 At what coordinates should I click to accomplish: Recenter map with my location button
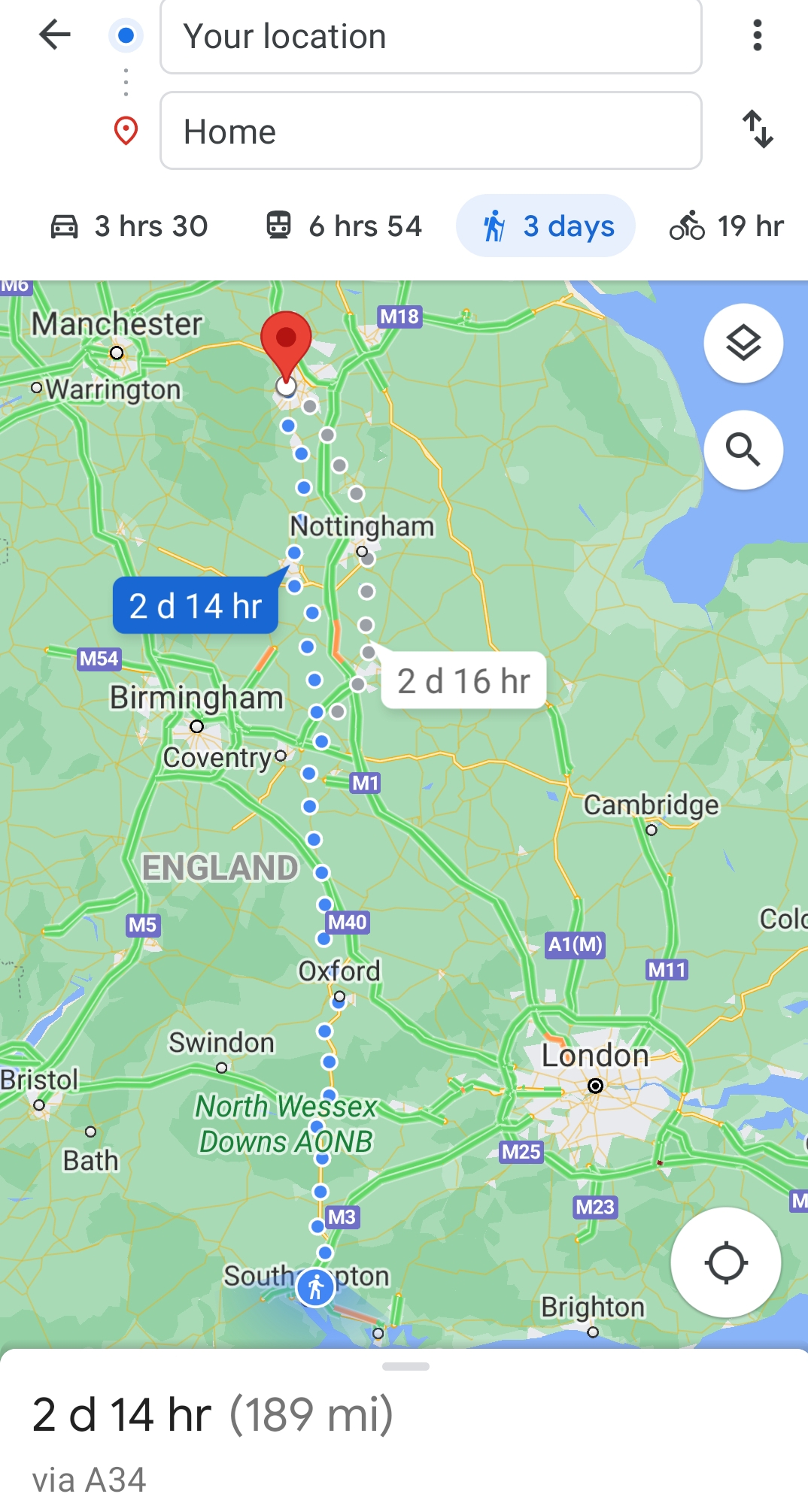click(726, 1262)
